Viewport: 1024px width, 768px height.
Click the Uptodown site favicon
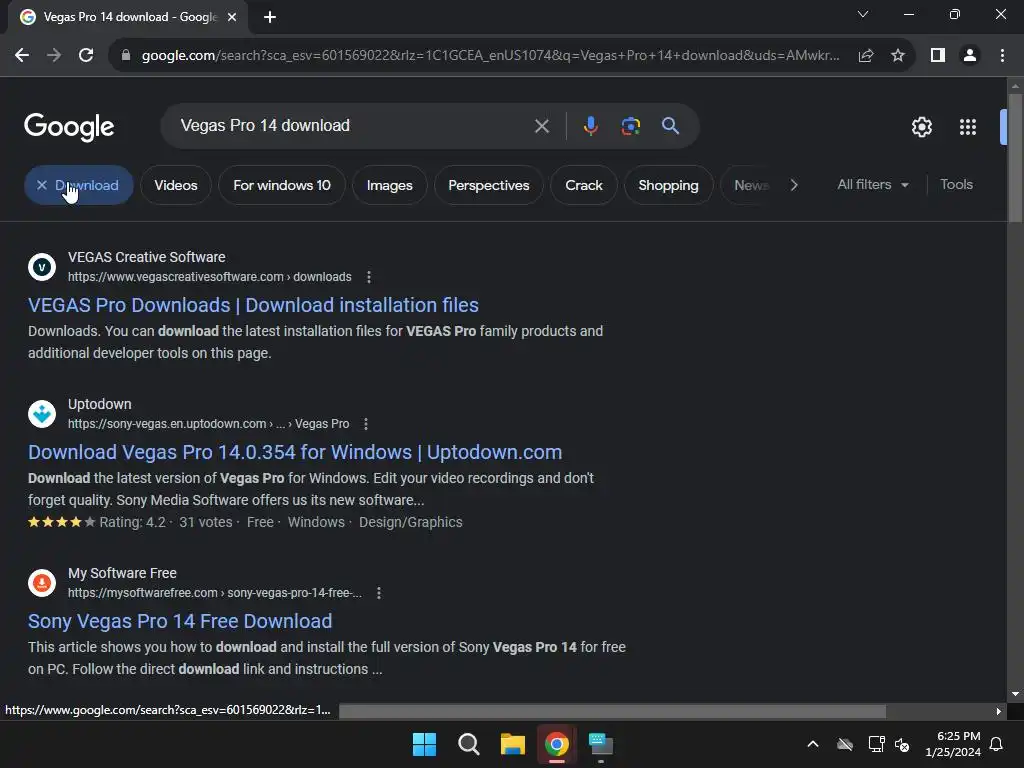coord(42,413)
